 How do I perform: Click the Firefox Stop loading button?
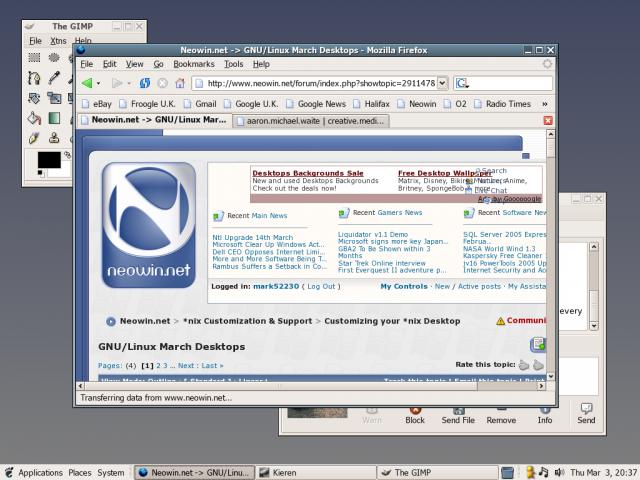162,83
